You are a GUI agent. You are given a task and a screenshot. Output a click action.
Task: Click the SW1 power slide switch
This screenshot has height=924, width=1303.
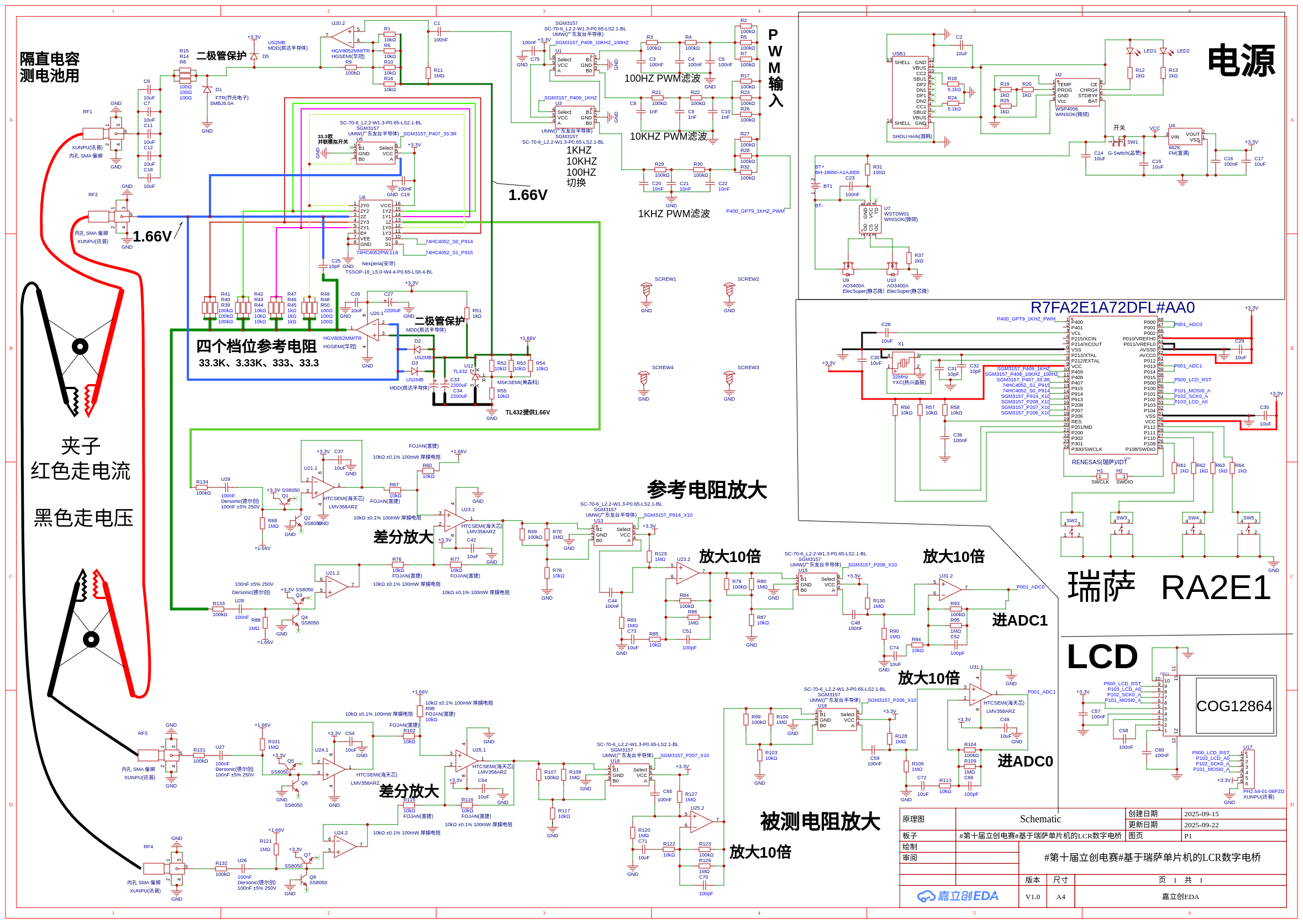(1120, 142)
